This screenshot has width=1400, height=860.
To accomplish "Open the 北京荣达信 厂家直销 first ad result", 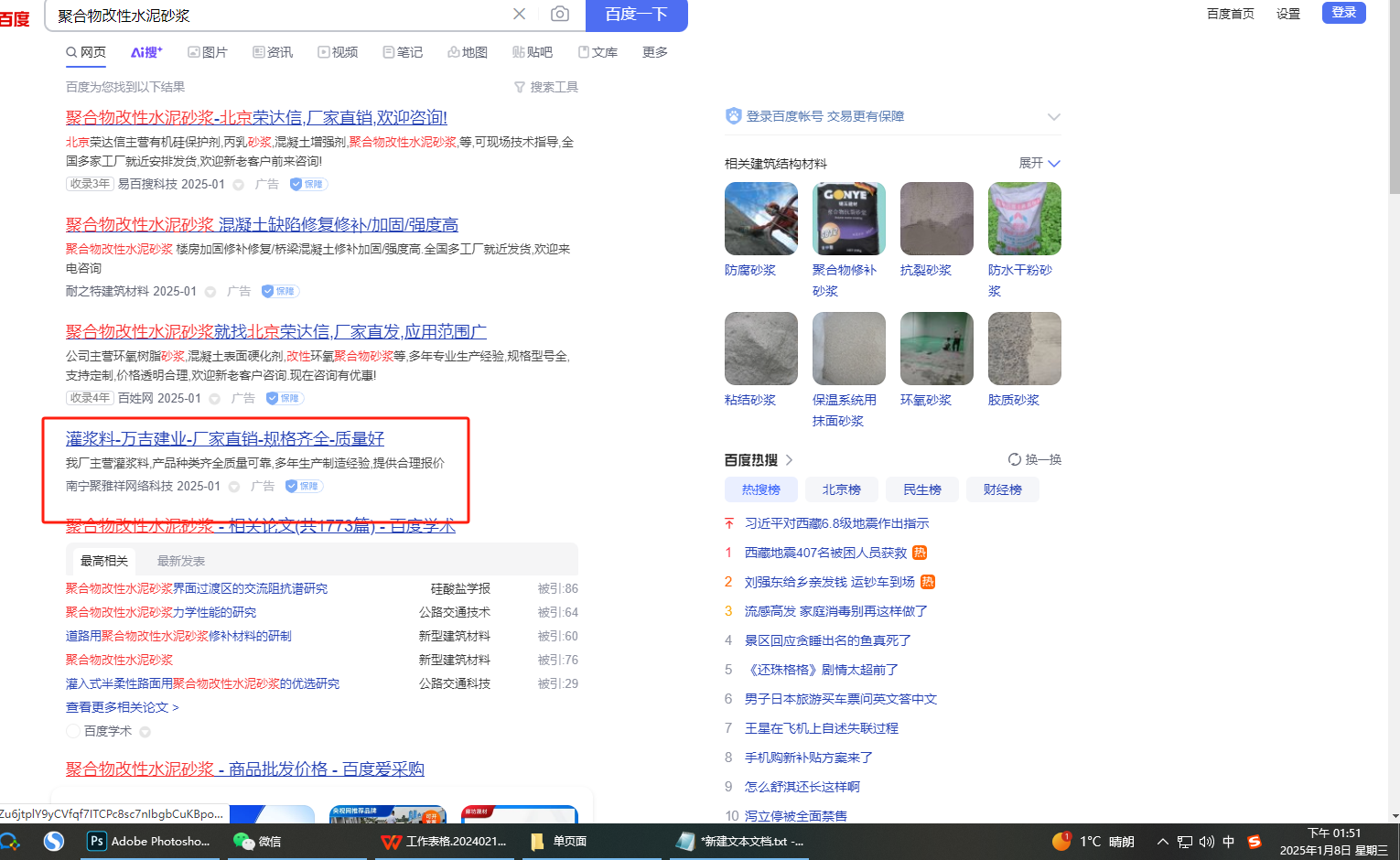I will pos(256,117).
